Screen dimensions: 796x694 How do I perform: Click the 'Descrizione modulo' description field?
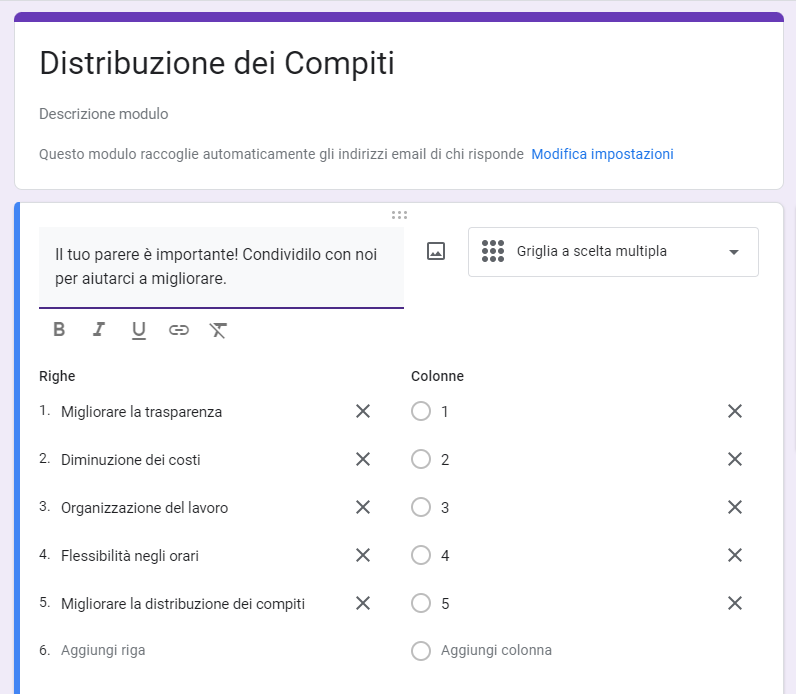point(104,114)
